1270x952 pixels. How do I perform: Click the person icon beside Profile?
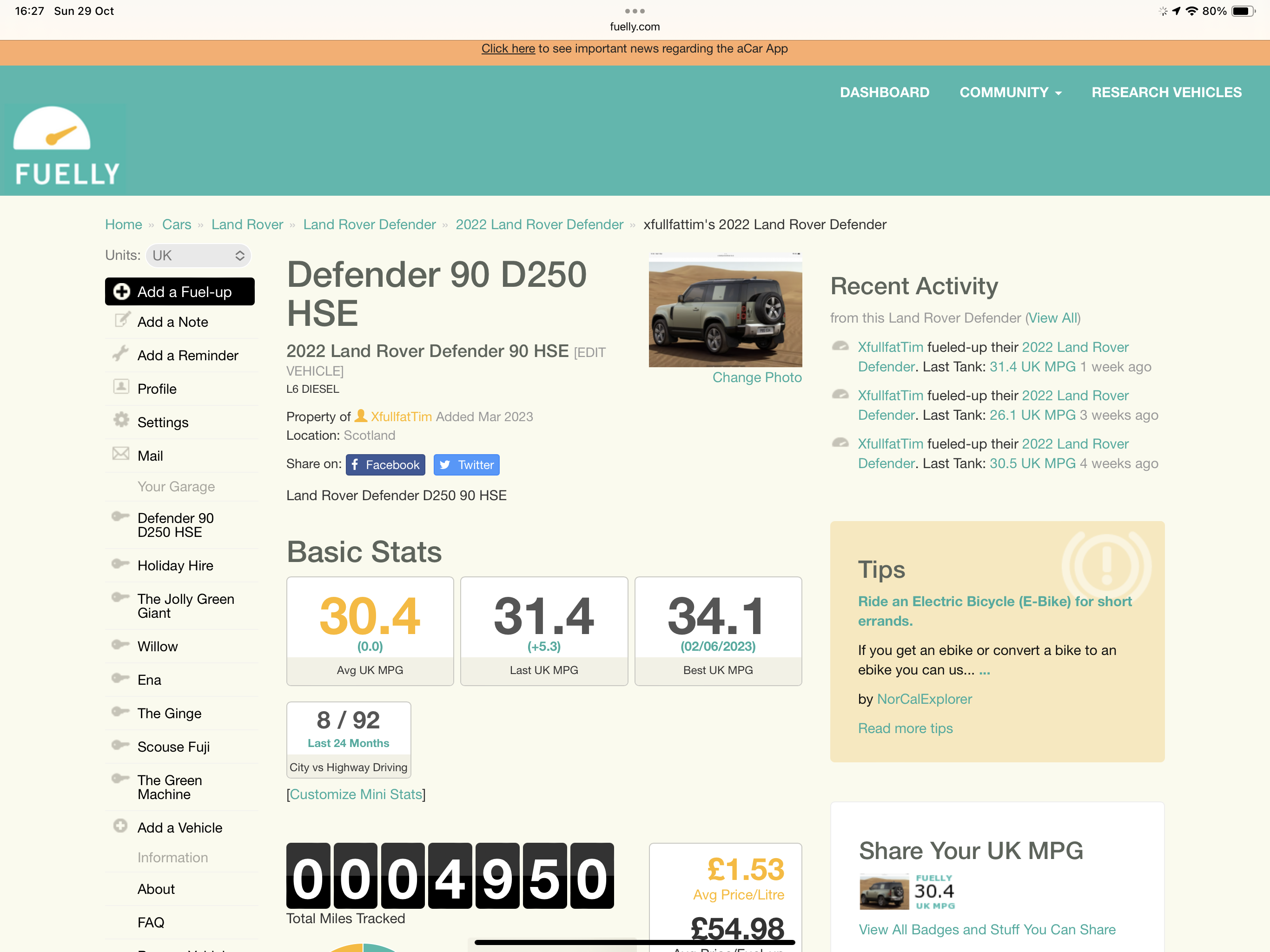tap(121, 386)
